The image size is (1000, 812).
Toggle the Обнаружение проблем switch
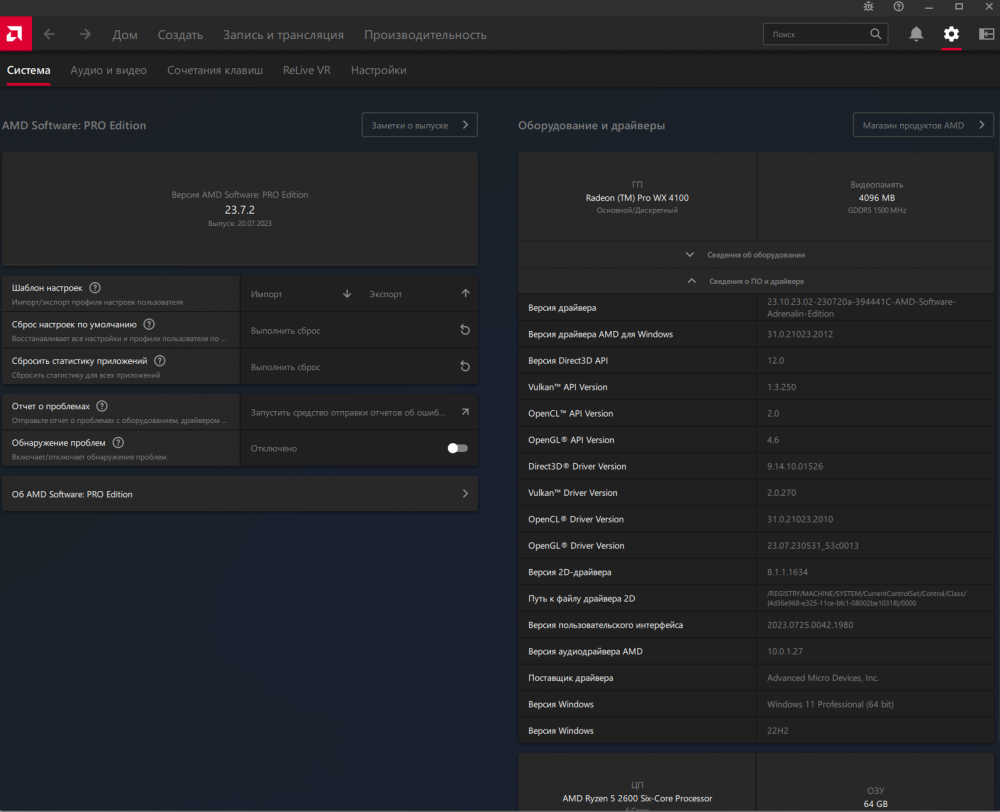457,448
